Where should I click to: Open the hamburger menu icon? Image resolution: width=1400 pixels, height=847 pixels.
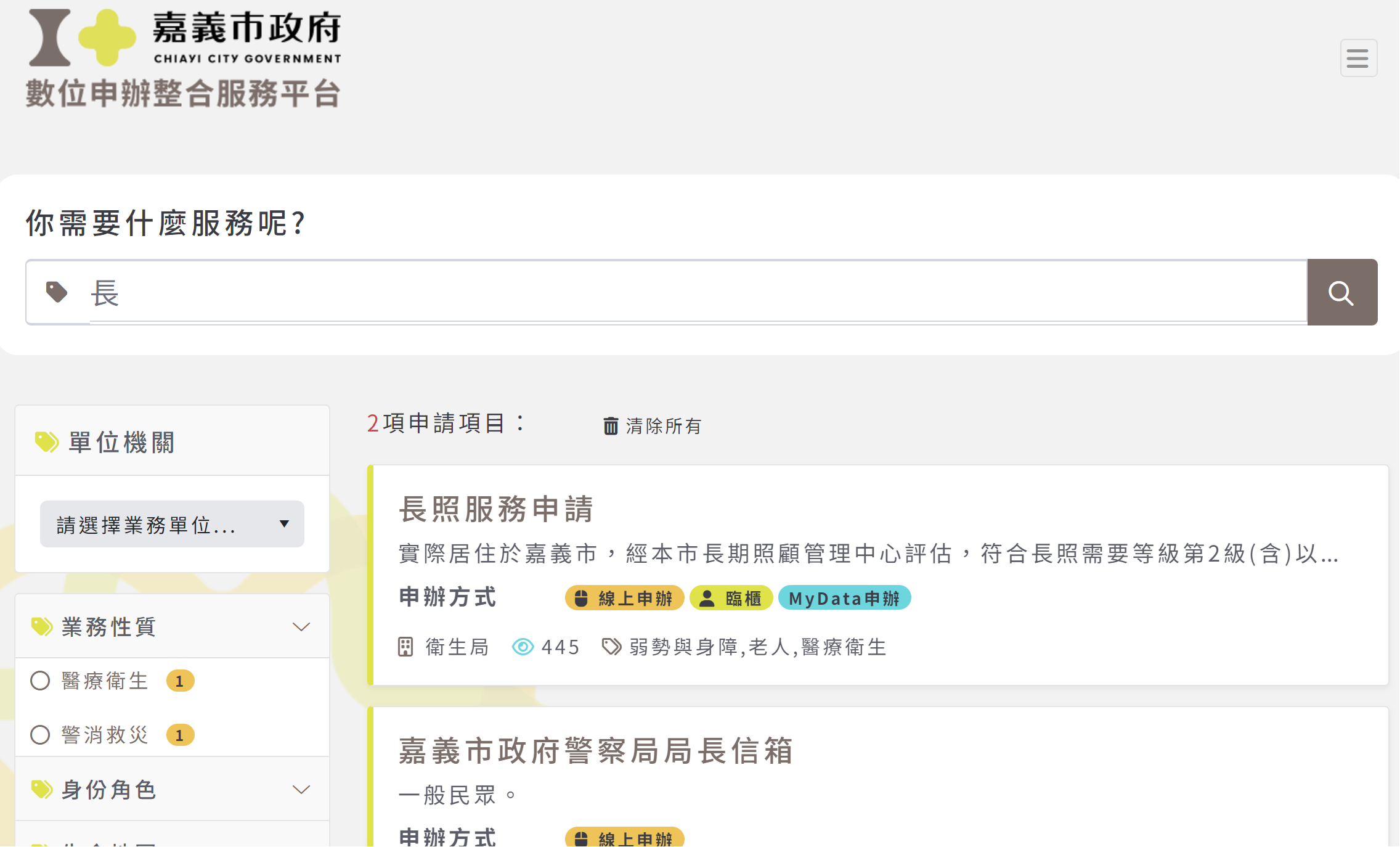coord(1358,59)
